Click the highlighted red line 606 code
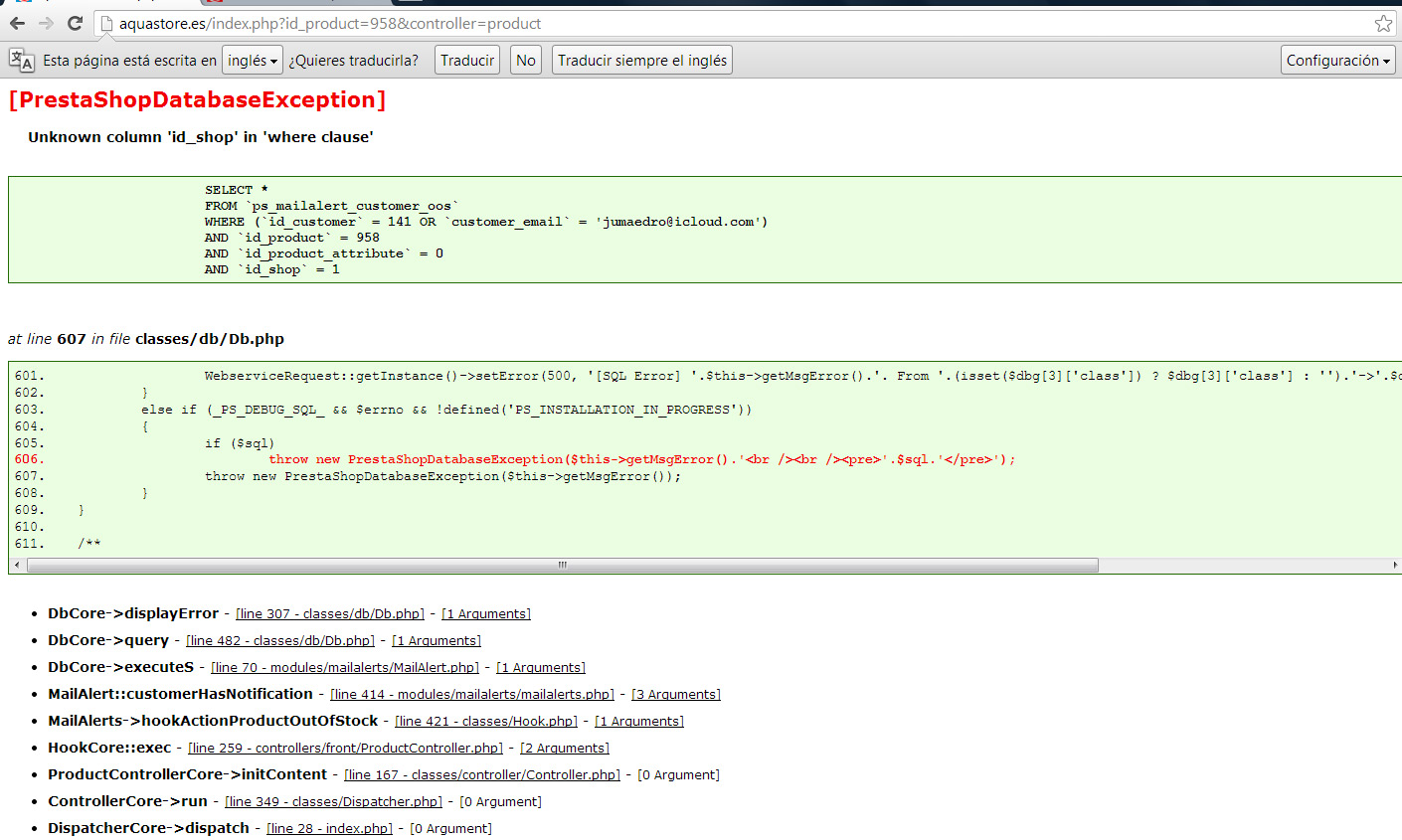This screenshot has height=840, width=1402. [642, 459]
